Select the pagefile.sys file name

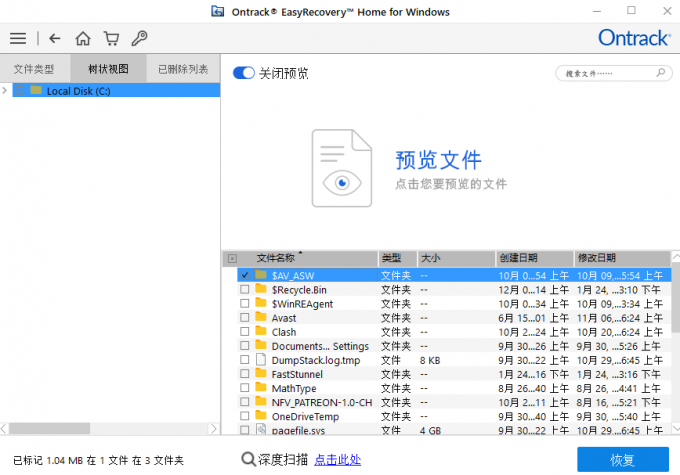click(x=298, y=430)
